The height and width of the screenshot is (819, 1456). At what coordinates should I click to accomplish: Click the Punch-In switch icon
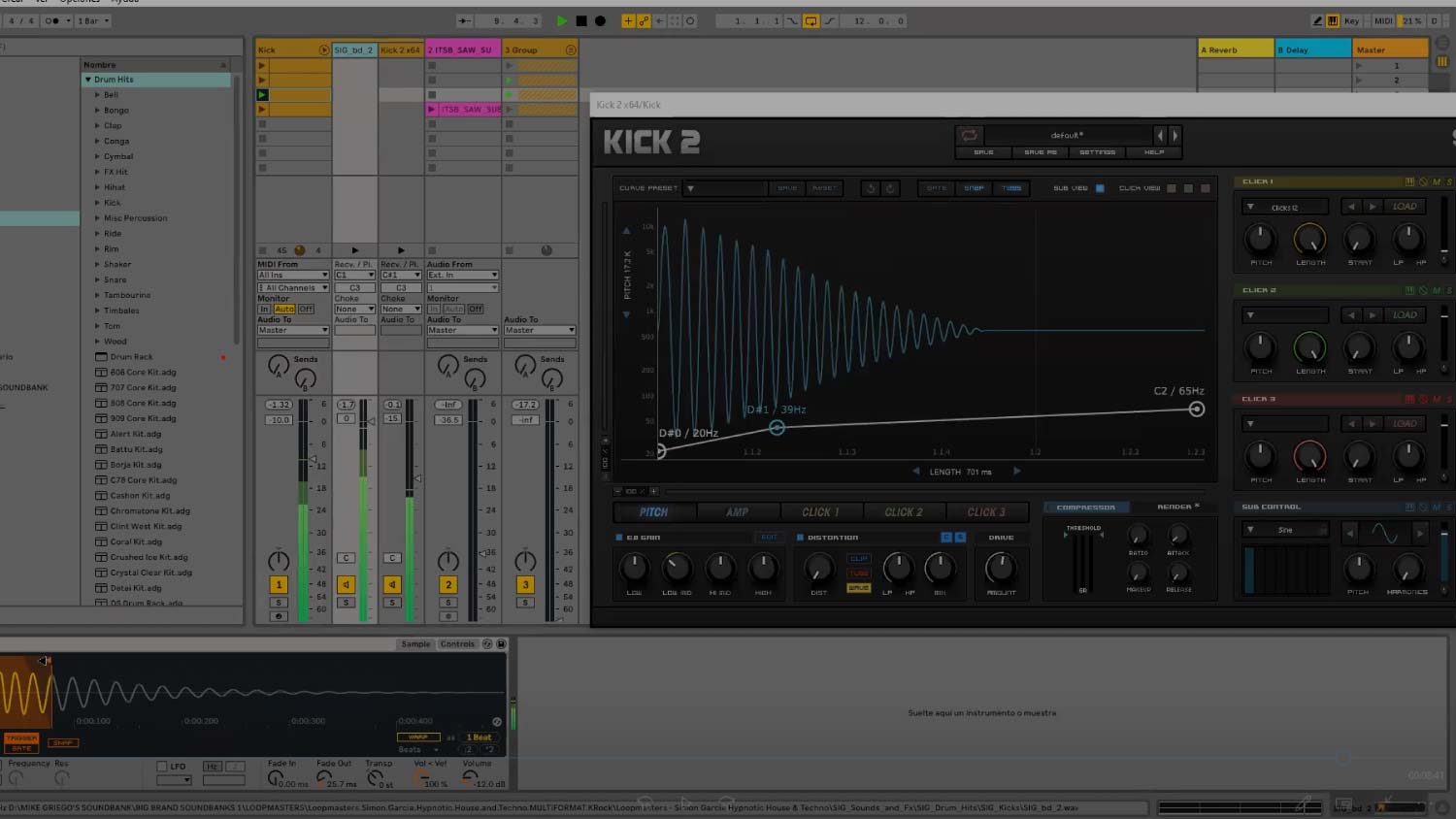click(792, 20)
